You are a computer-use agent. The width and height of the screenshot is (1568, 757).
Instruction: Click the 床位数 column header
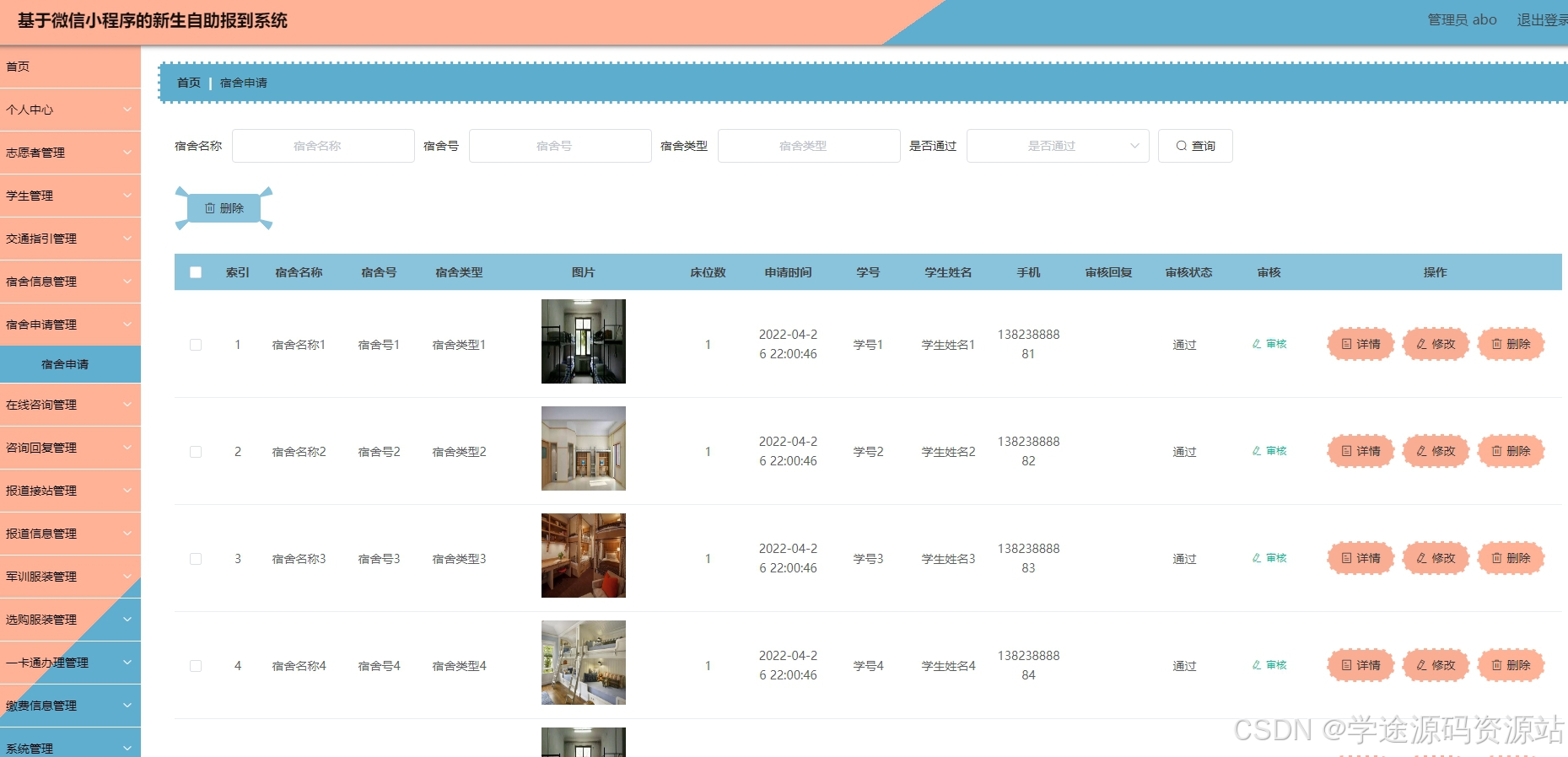[708, 272]
